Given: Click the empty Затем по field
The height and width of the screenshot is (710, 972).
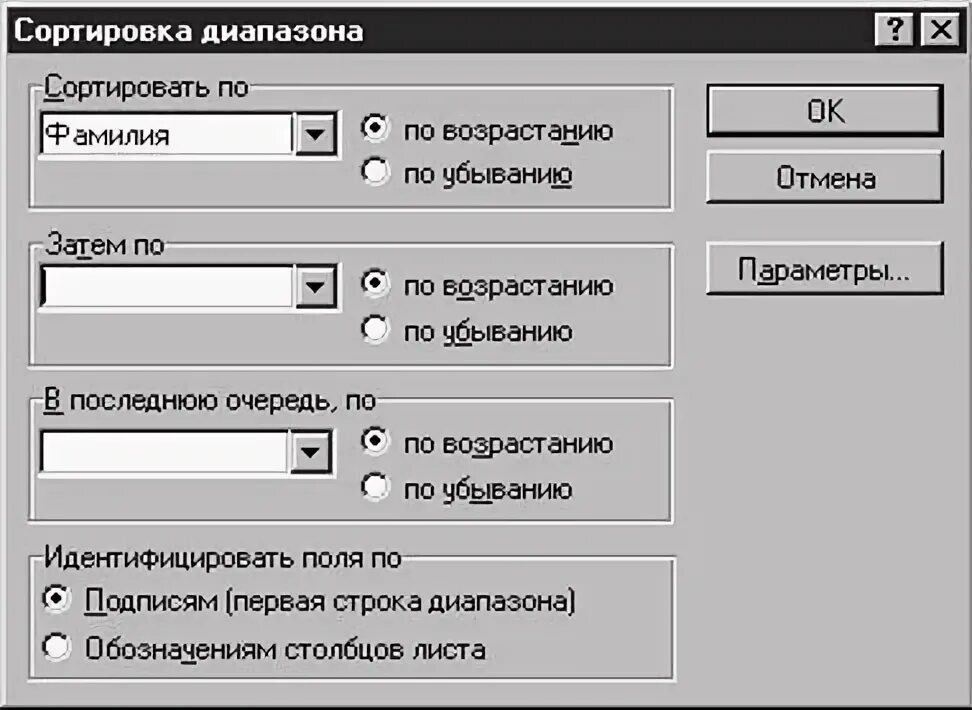Looking at the screenshot, I should tap(166, 286).
